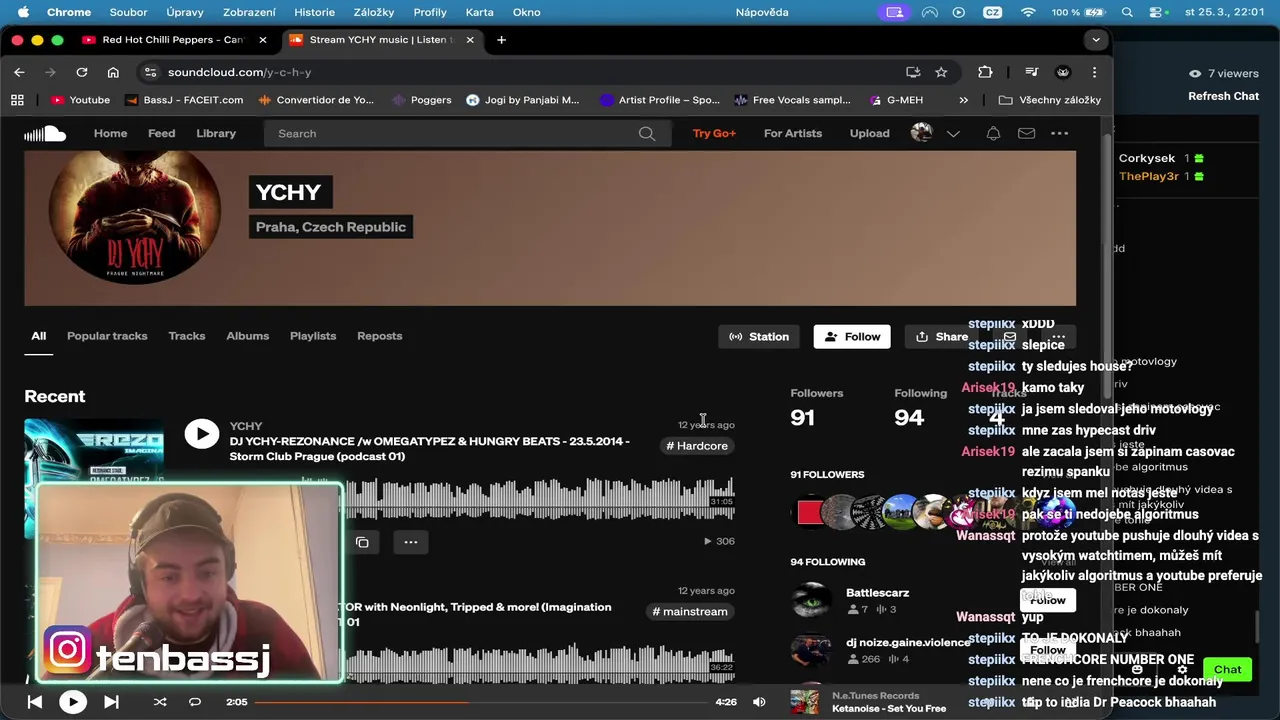Screen dimensions: 1280x720
Task: Click the copy icon under first track
Action: click(362, 542)
